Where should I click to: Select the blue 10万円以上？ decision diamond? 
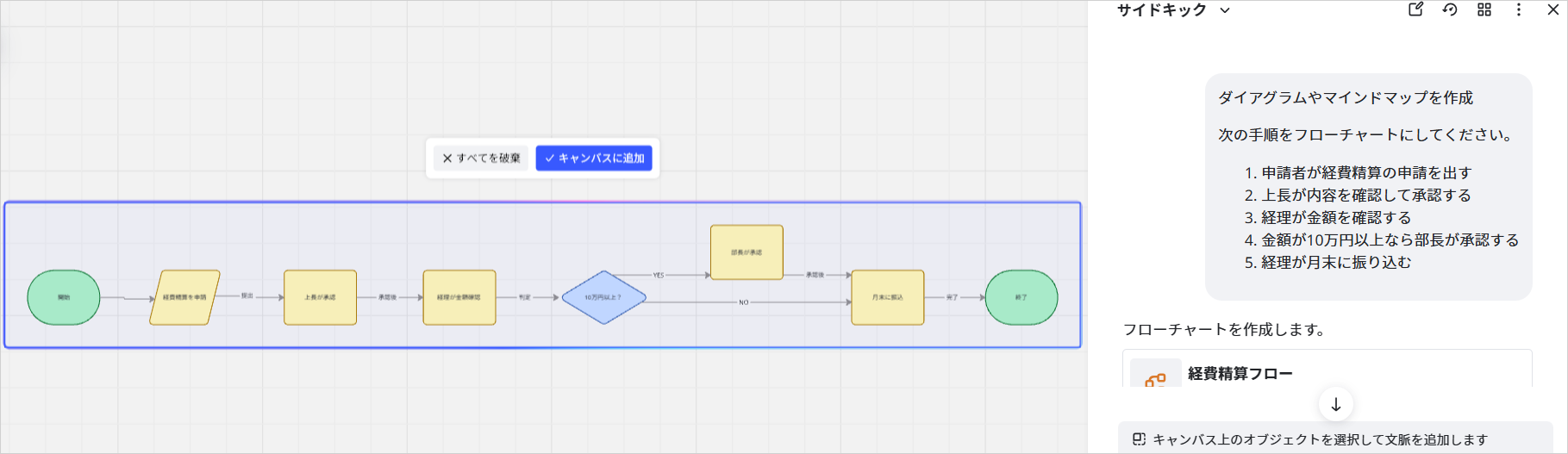point(603,297)
